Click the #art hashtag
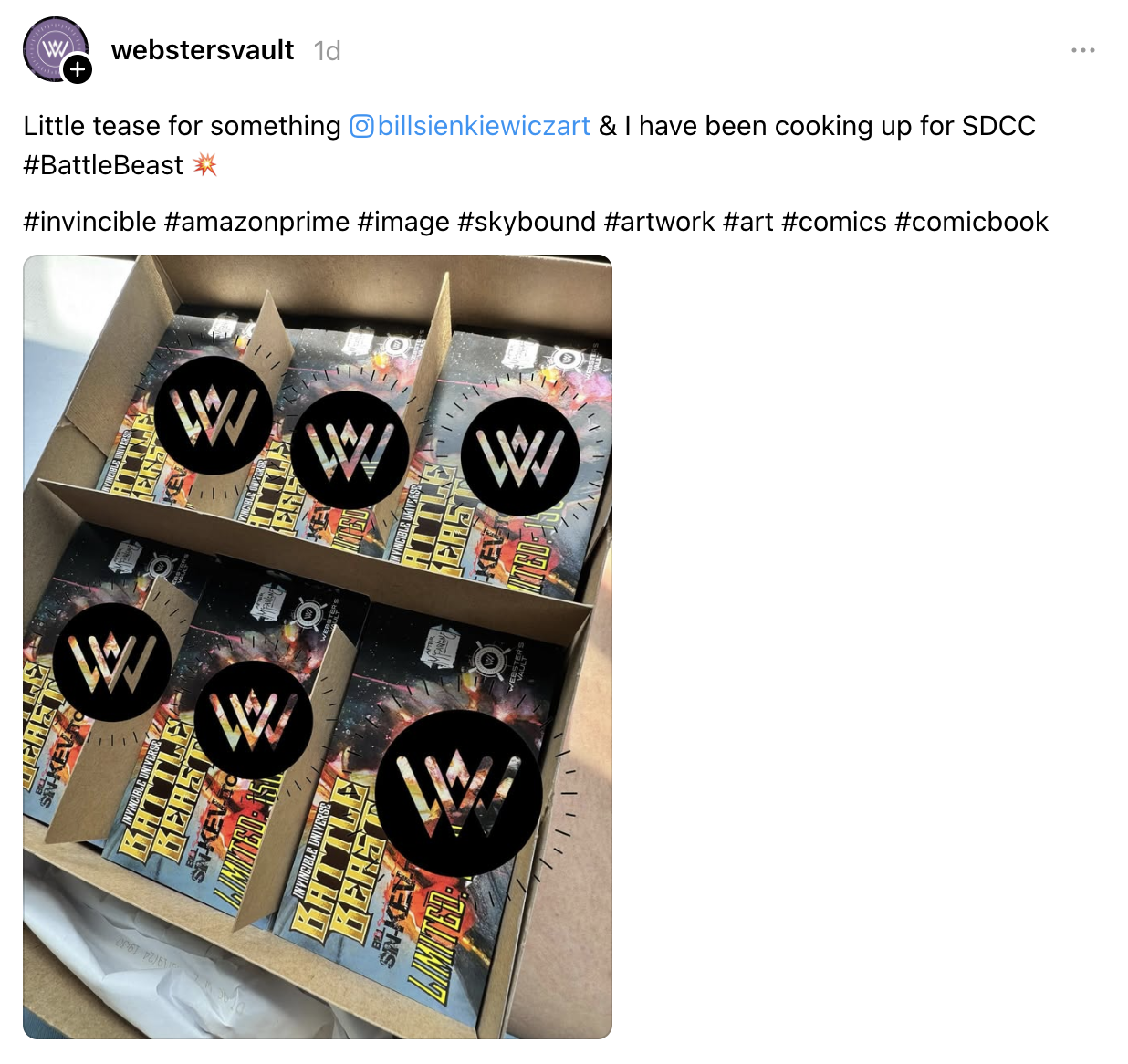 pyautogui.click(x=748, y=222)
